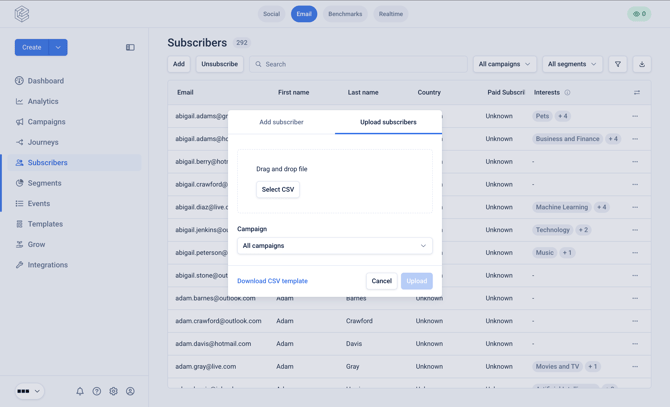Click the filter funnel icon
The width and height of the screenshot is (670, 407).
click(x=618, y=64)
